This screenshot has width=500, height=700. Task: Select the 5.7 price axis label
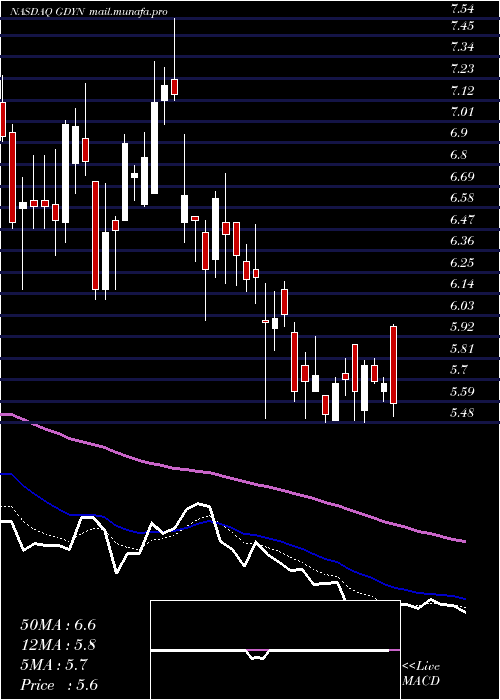(459, 370)
